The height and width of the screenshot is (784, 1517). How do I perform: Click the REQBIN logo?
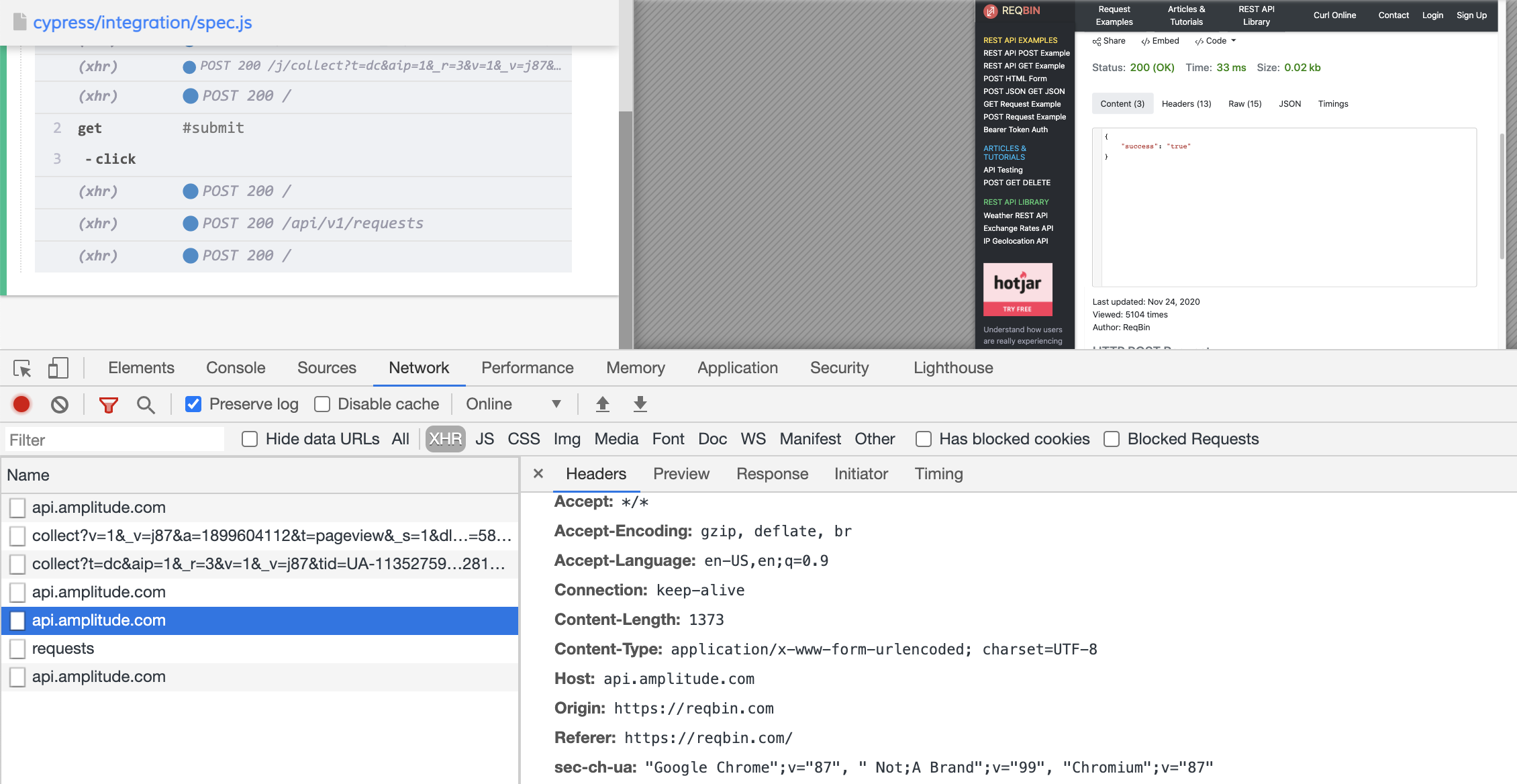[x=1012, y=11]
